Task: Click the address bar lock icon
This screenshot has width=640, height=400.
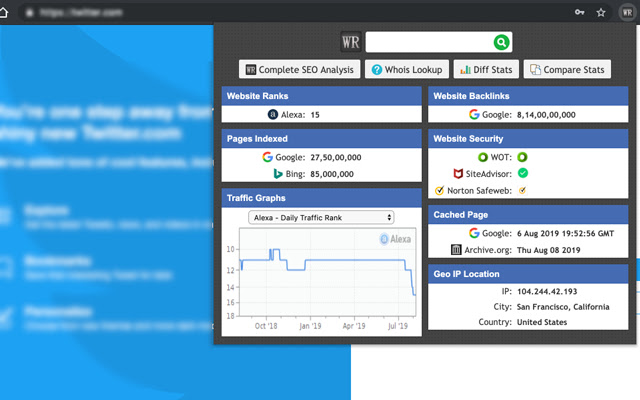Action: click(29, 13)
